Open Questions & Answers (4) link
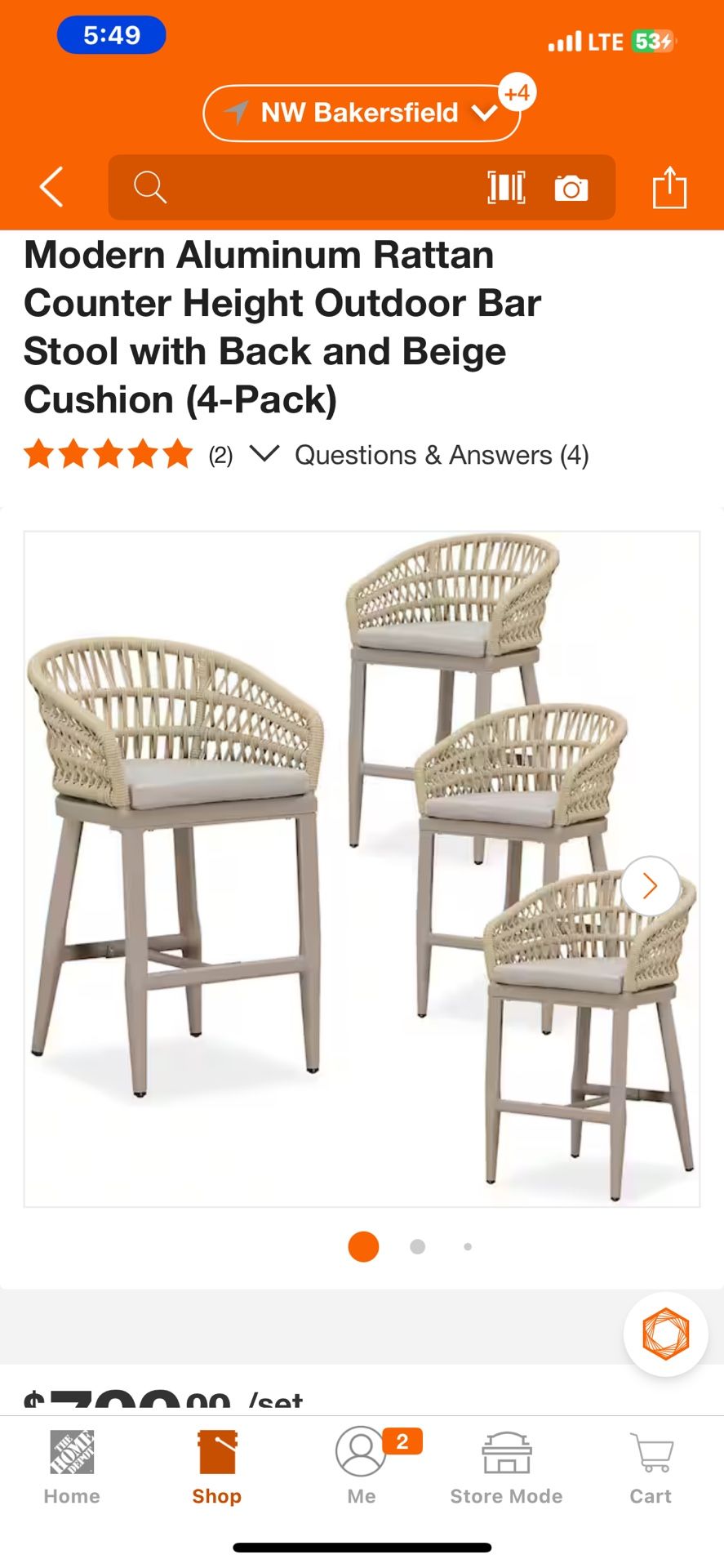 click(x=442, y=455)
